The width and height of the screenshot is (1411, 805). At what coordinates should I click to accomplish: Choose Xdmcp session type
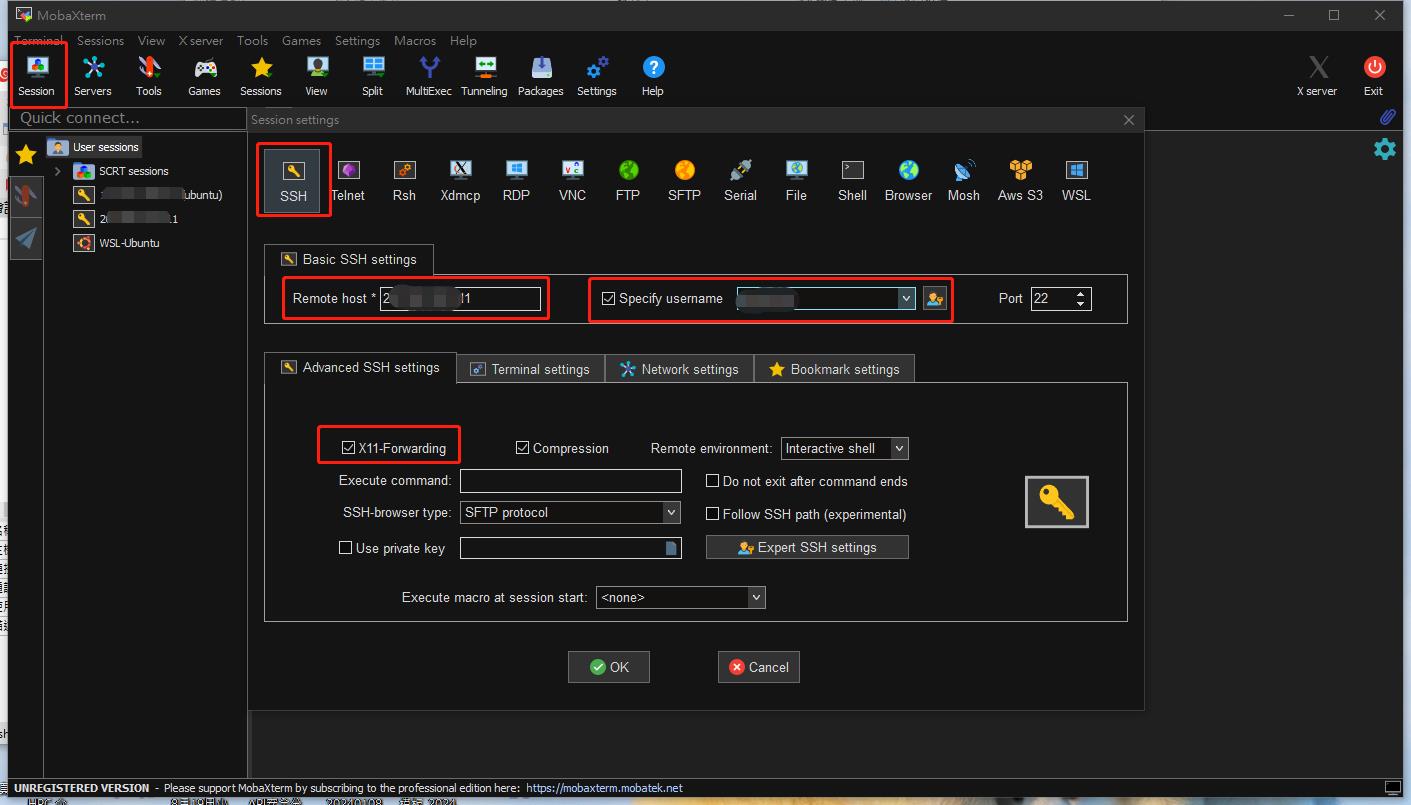(x=460, y=181)
